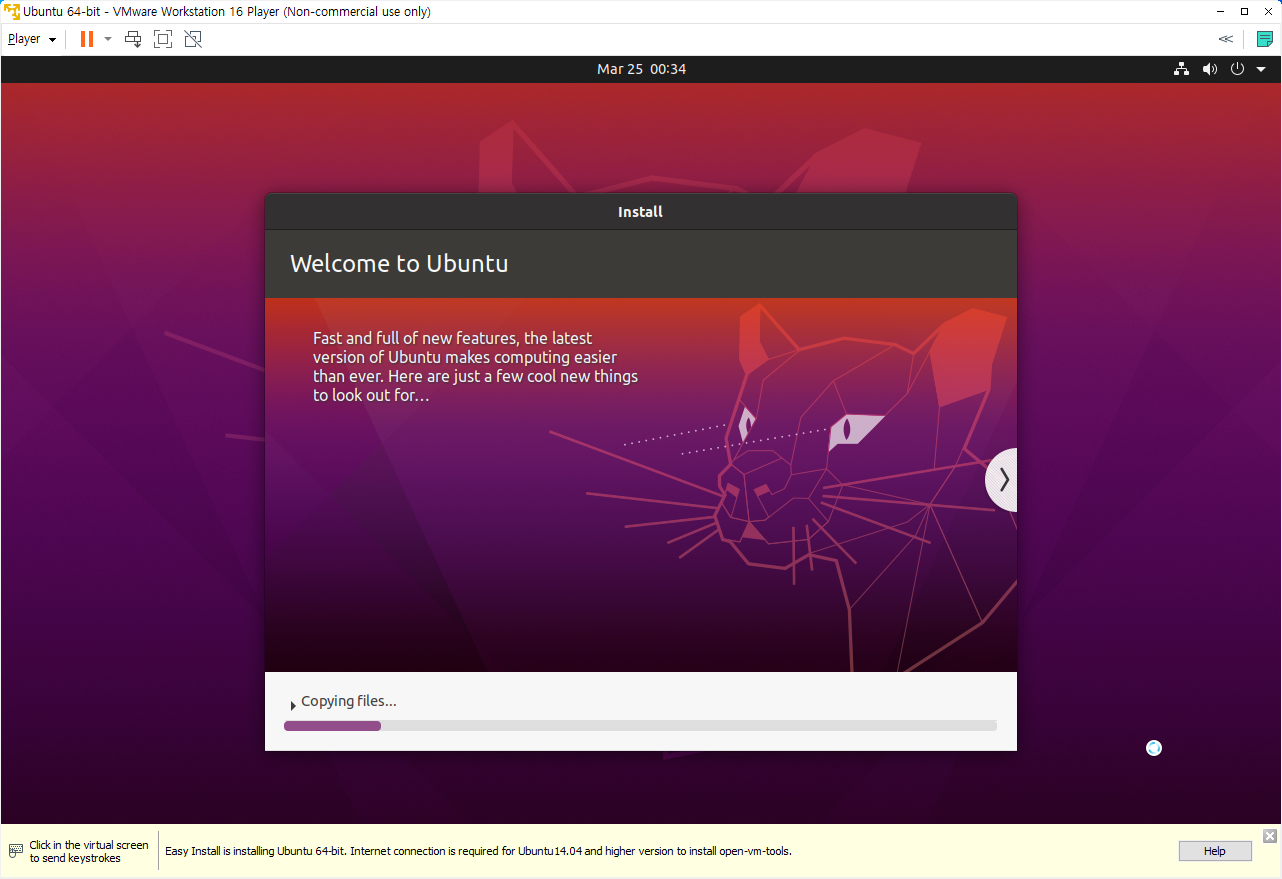The image size is (1282, 879).
Task: Click the small globe icon on desktop
Action: pos(1154,748)
